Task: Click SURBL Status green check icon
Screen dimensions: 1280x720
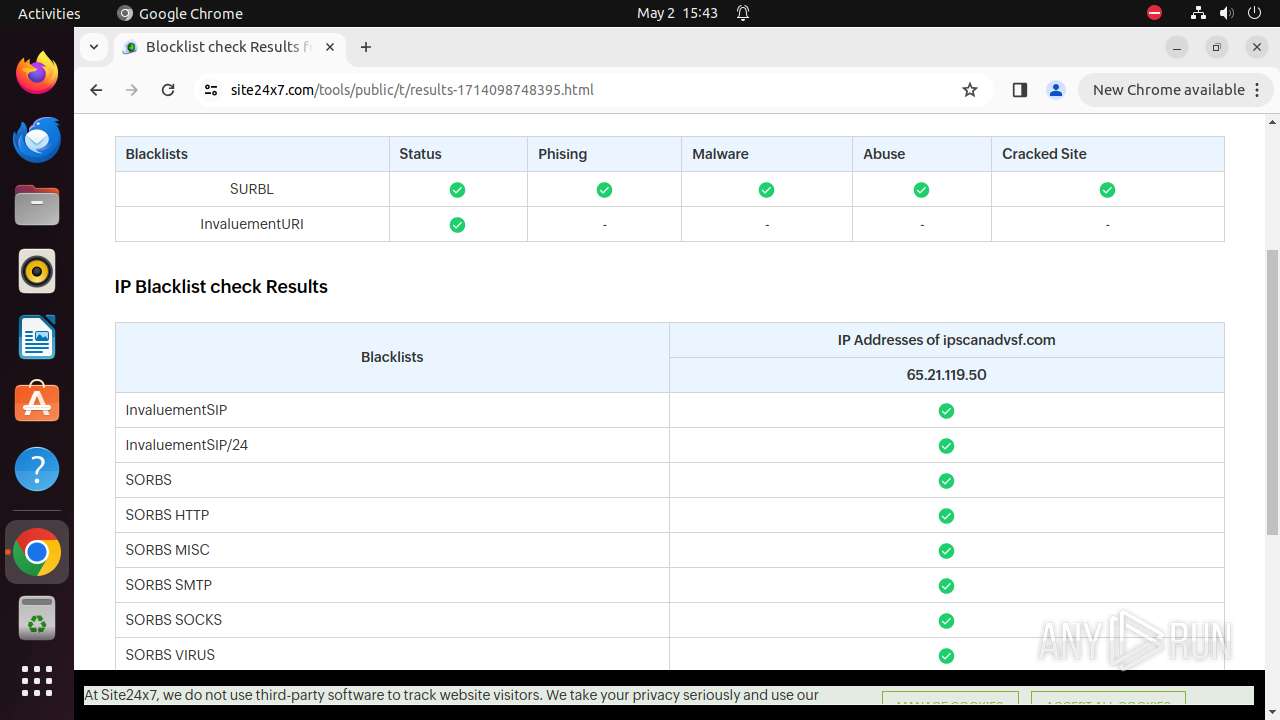Action: (457, 189)
